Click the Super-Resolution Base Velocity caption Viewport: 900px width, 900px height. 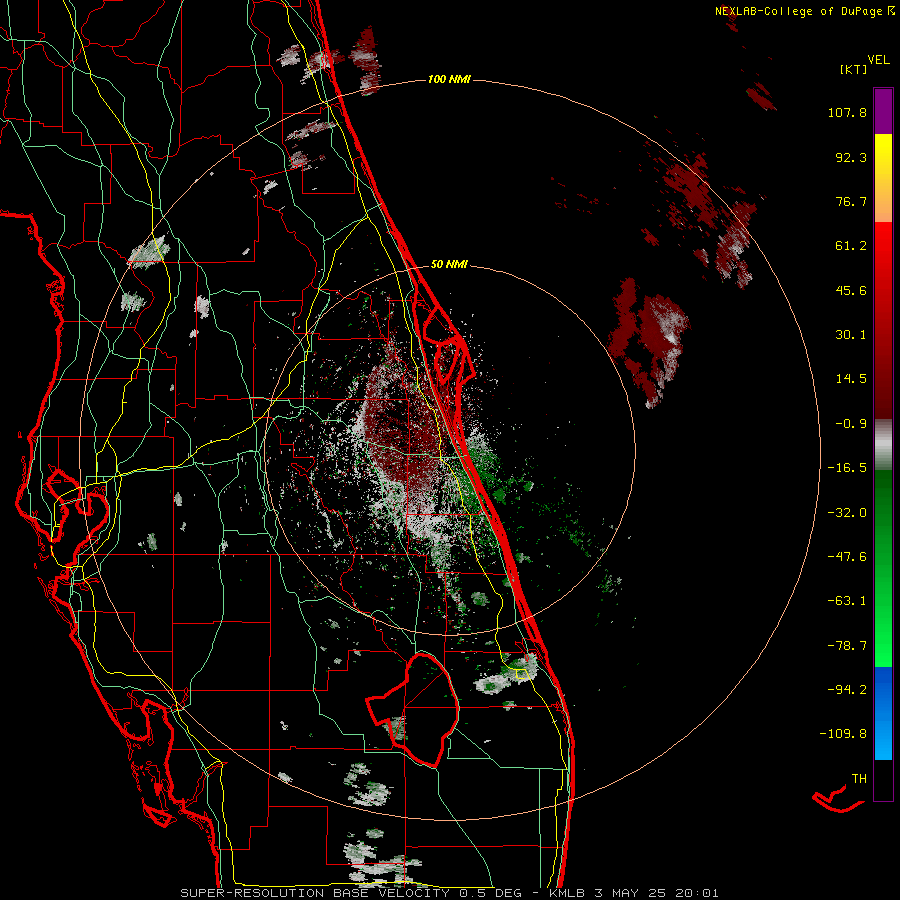pos(449,893)
